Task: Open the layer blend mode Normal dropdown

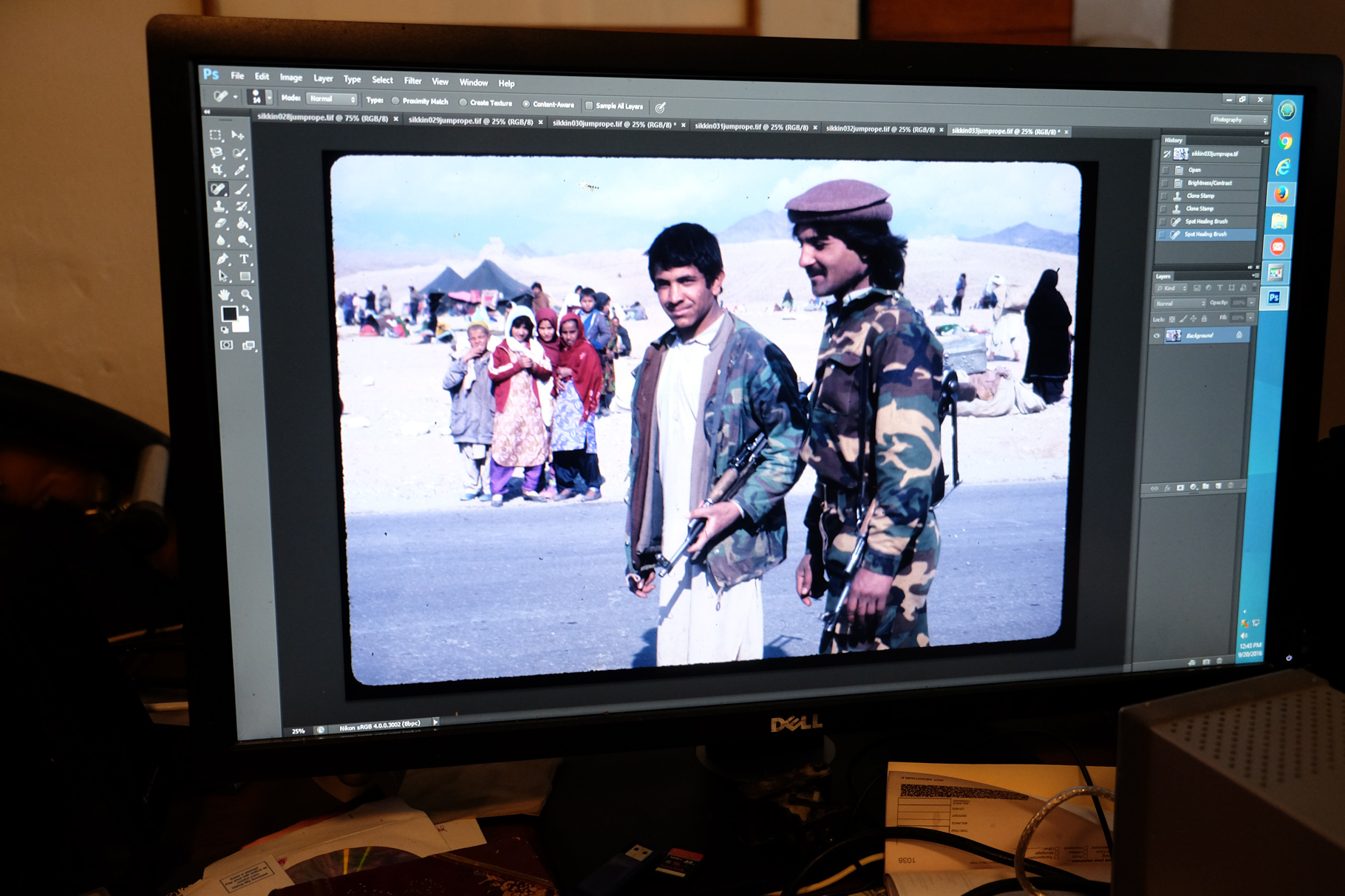Action: [x=1179, y=304]
